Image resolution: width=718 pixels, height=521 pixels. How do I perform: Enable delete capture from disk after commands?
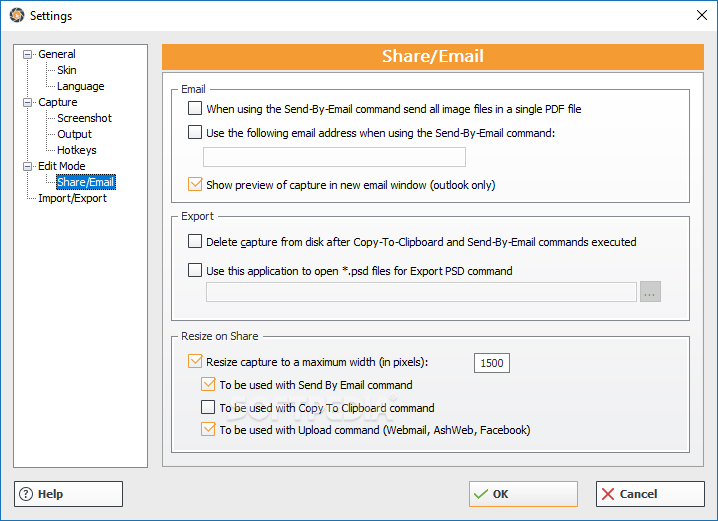click(x=195, y=241)
